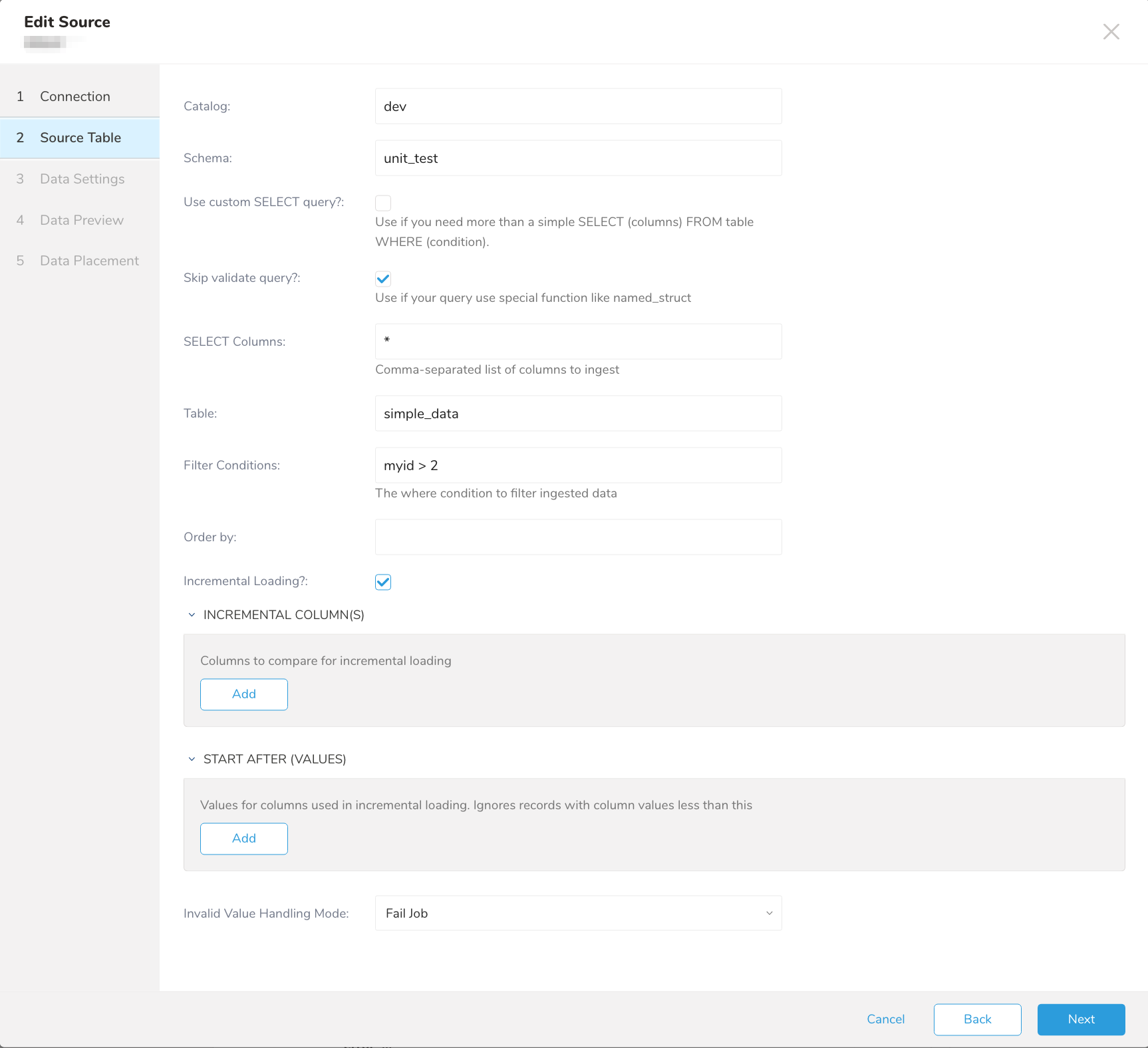Open the Invalid Value Handling Mode dropdown

coord(578,913)
